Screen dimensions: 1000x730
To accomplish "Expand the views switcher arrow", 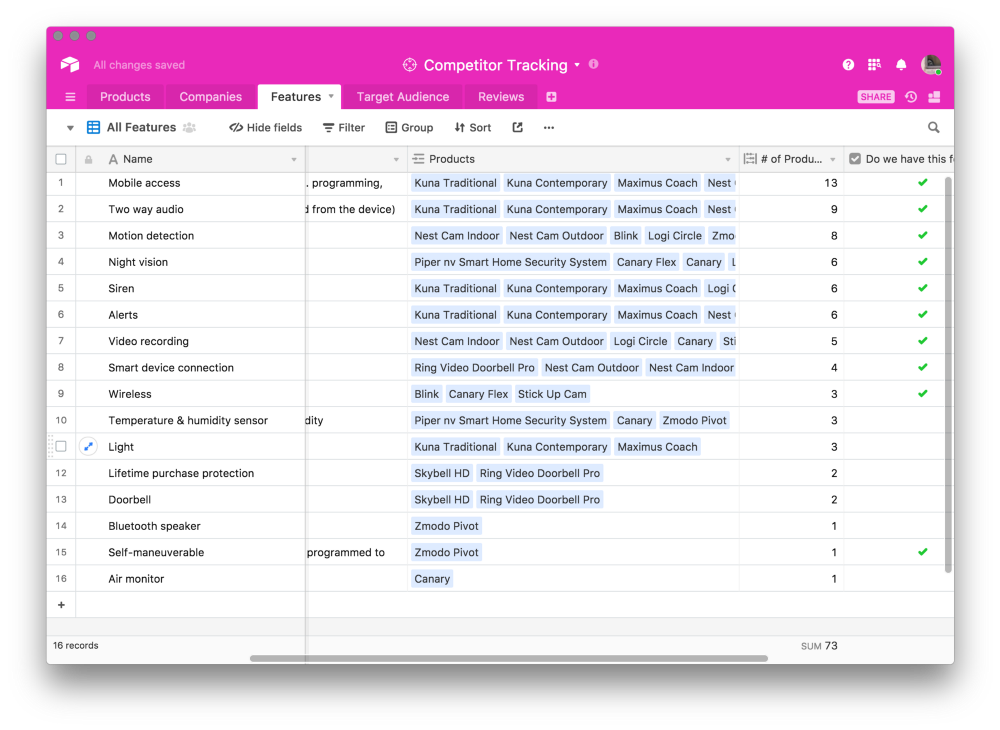I will [x=70, y=128].
